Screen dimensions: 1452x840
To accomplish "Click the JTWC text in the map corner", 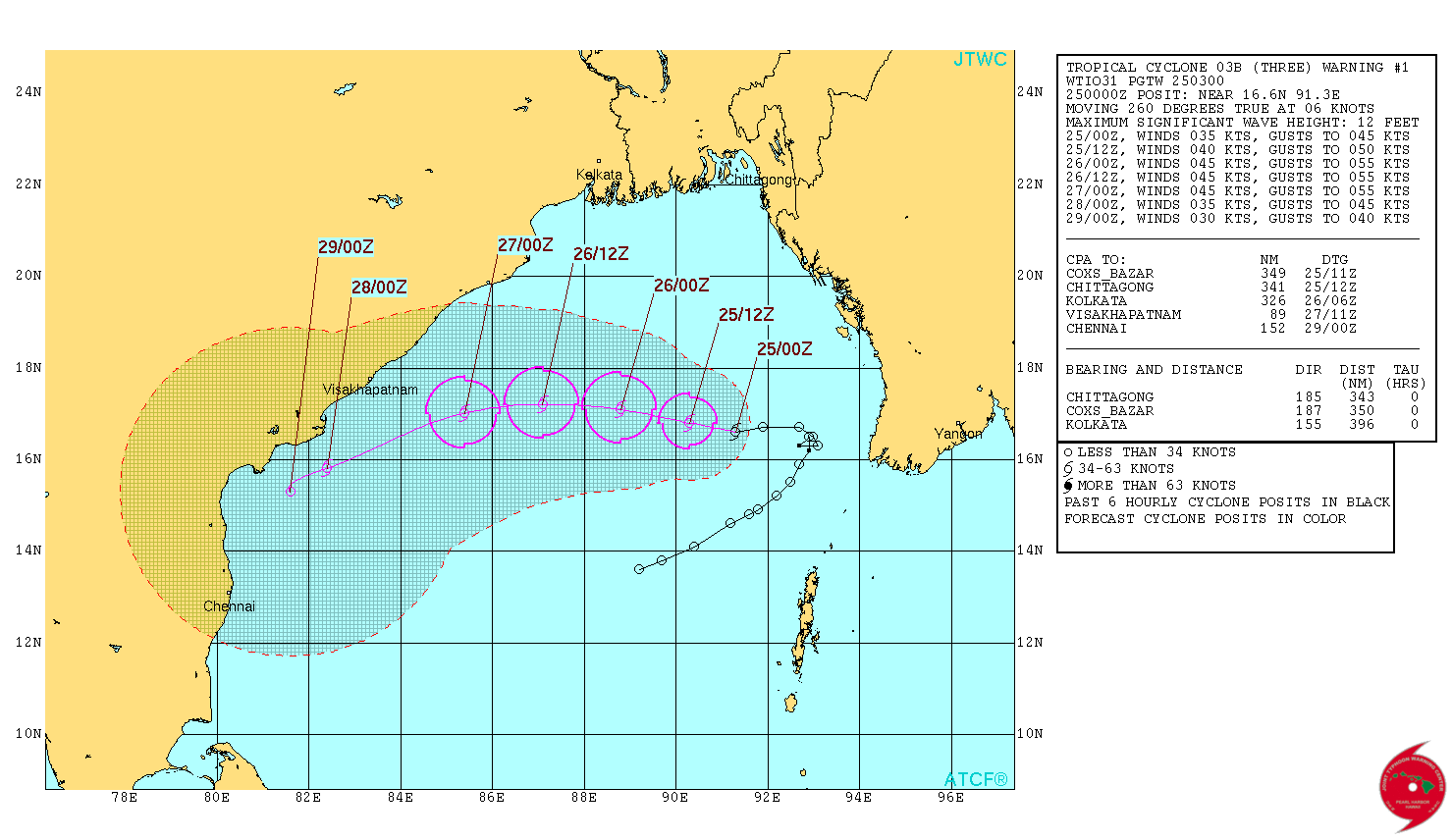I will (x=980, y=60).
